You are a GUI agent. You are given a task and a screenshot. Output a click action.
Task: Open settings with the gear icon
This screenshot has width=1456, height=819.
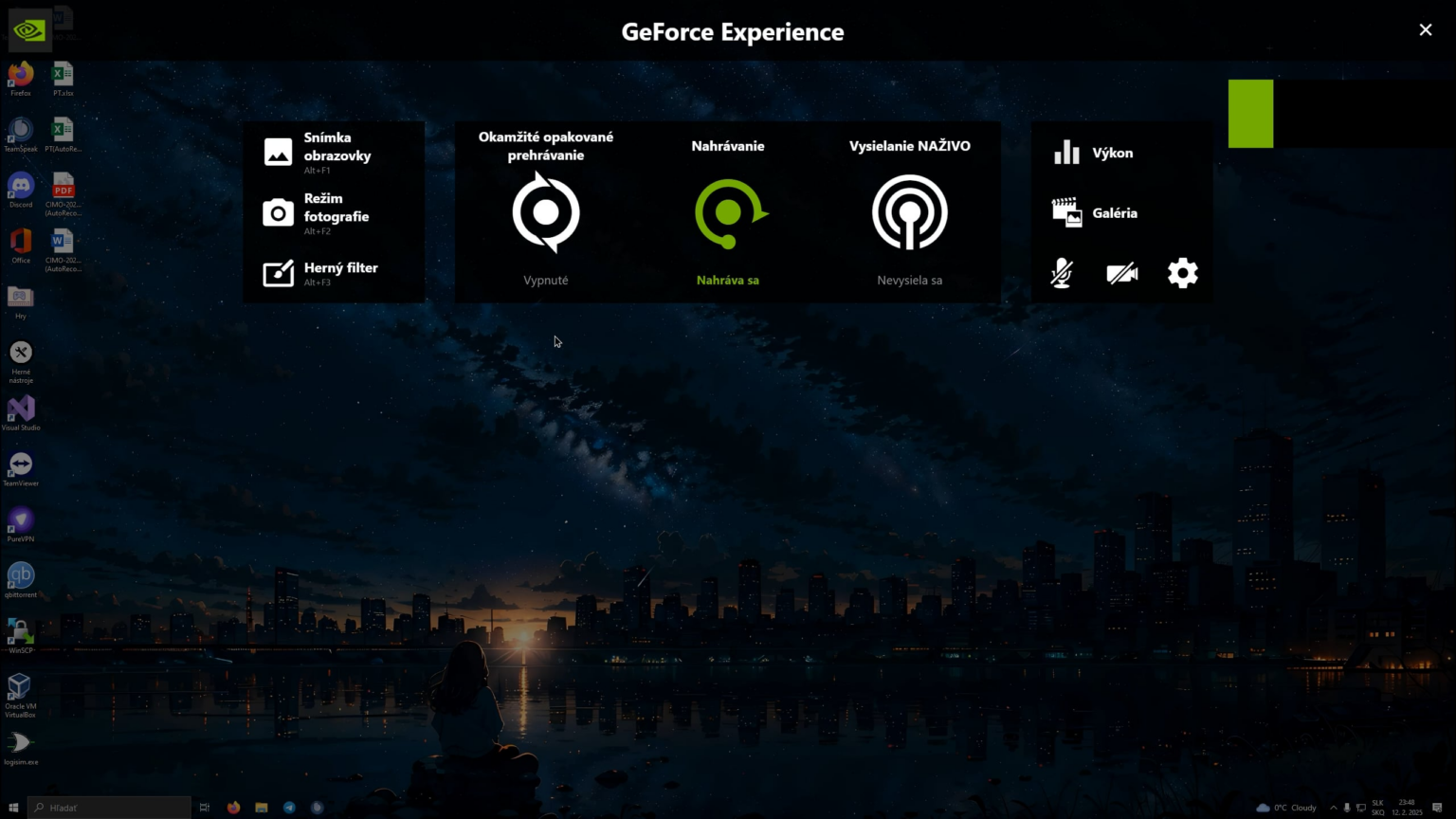click(1183, 273)
